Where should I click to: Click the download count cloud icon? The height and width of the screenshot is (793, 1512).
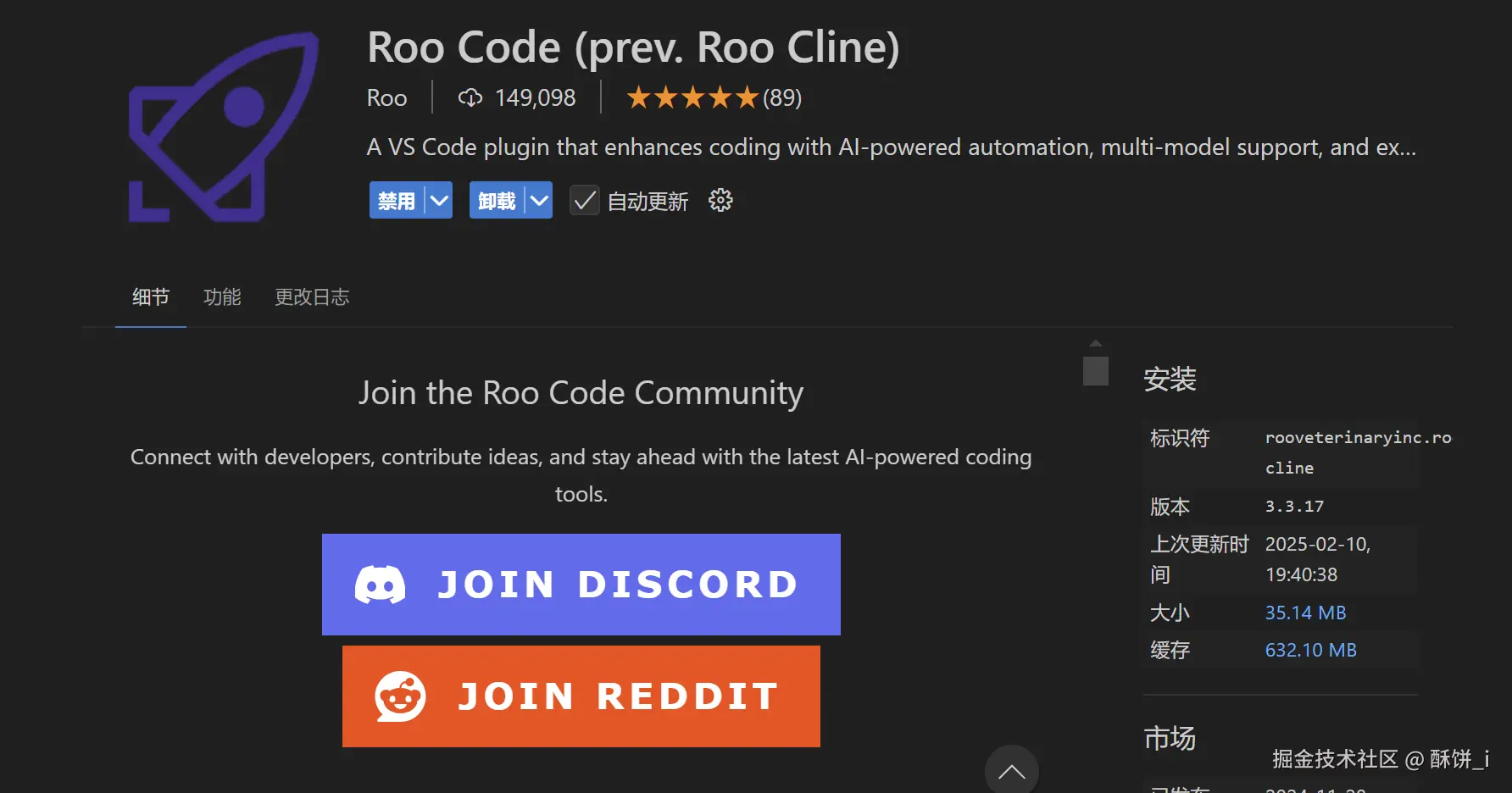pyautogui.click(x=470, y=98)
